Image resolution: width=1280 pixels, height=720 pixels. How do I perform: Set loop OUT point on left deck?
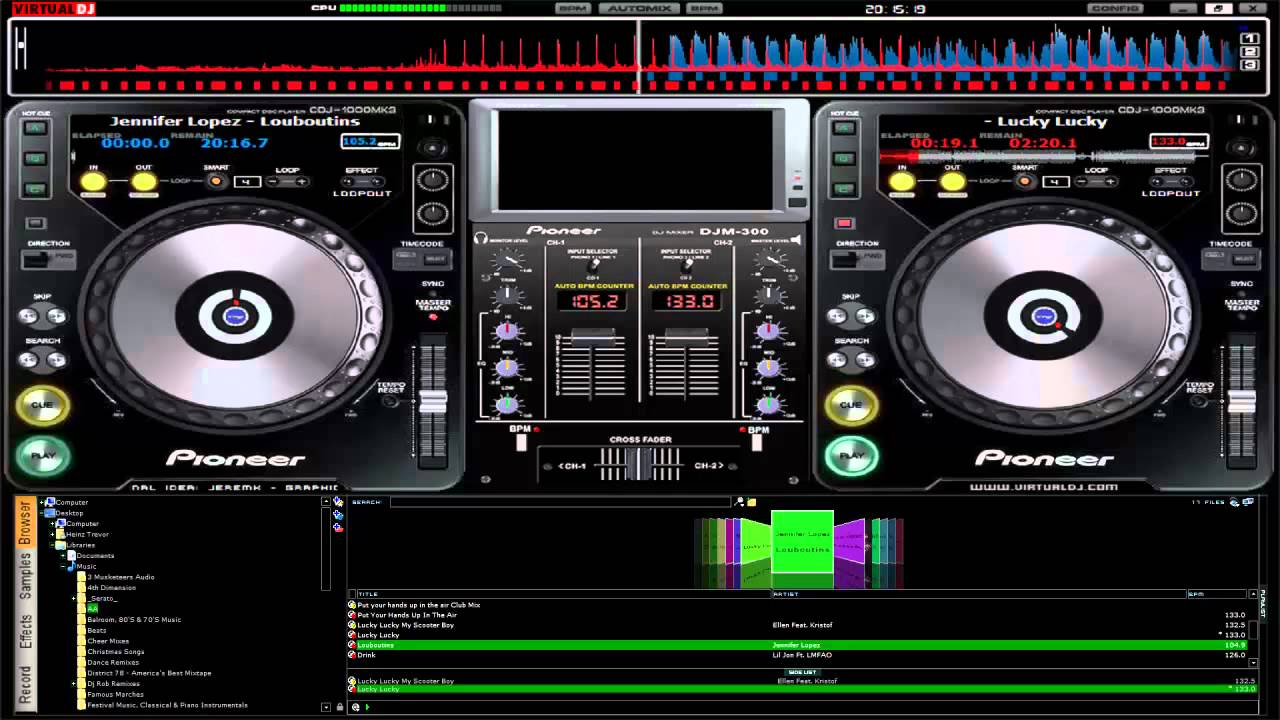click(144, 181)
